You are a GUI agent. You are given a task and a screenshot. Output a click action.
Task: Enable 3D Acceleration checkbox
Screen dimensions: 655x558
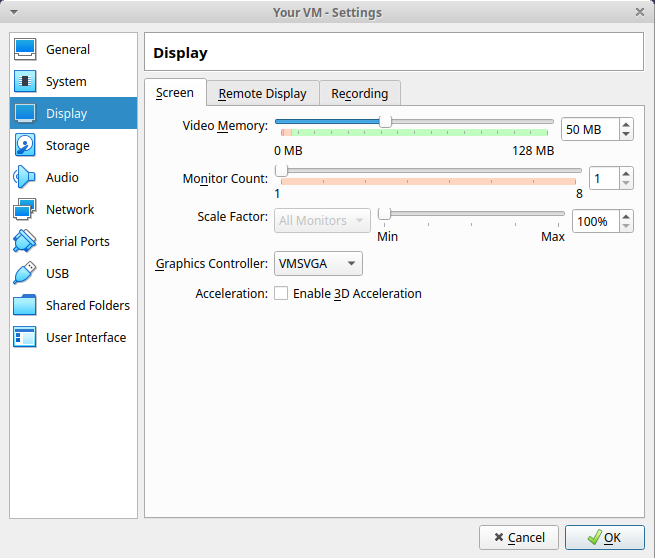[x=281, y=293]
